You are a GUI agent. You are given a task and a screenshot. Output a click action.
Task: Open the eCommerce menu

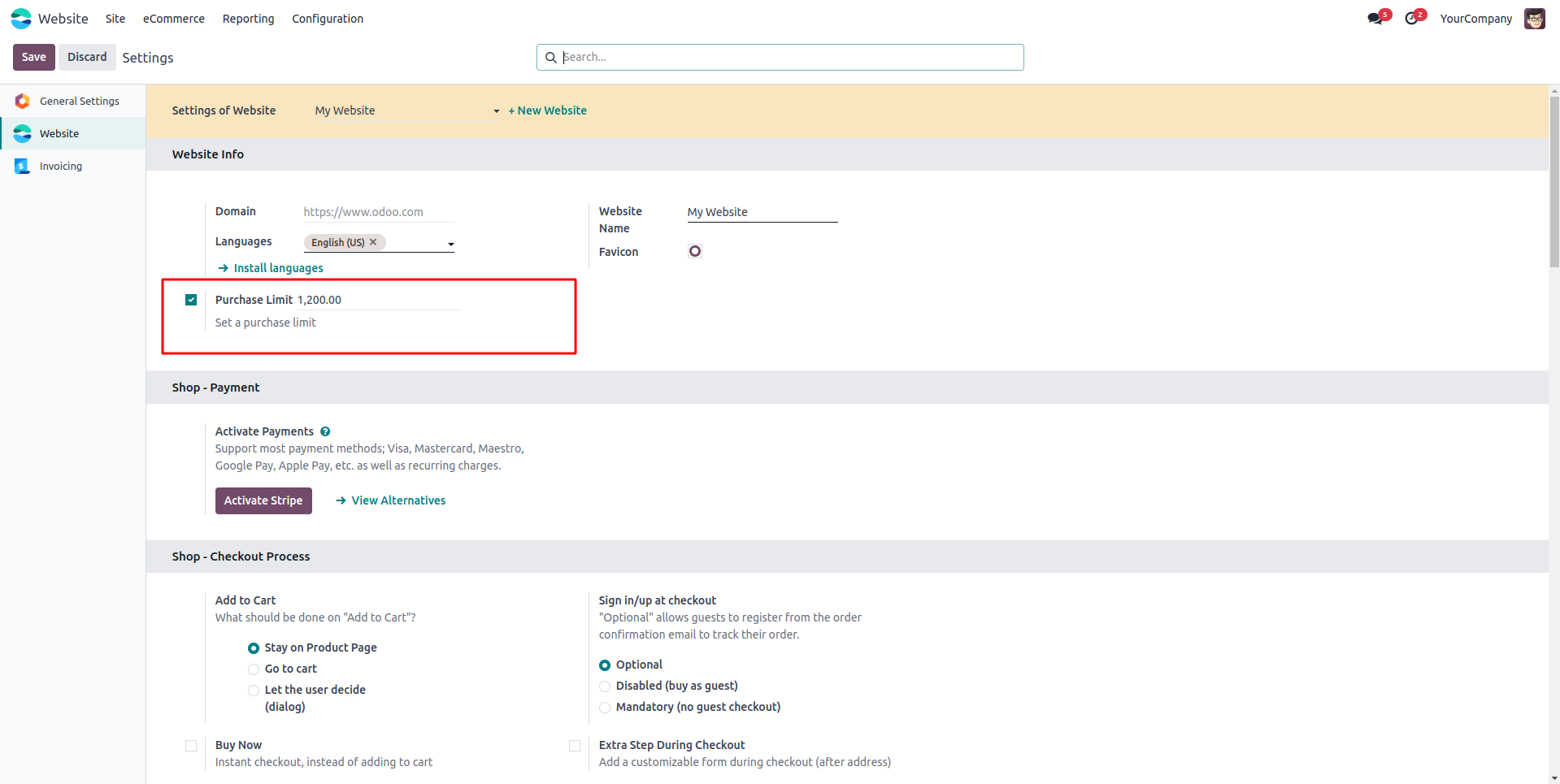click(x=173, y=19)
